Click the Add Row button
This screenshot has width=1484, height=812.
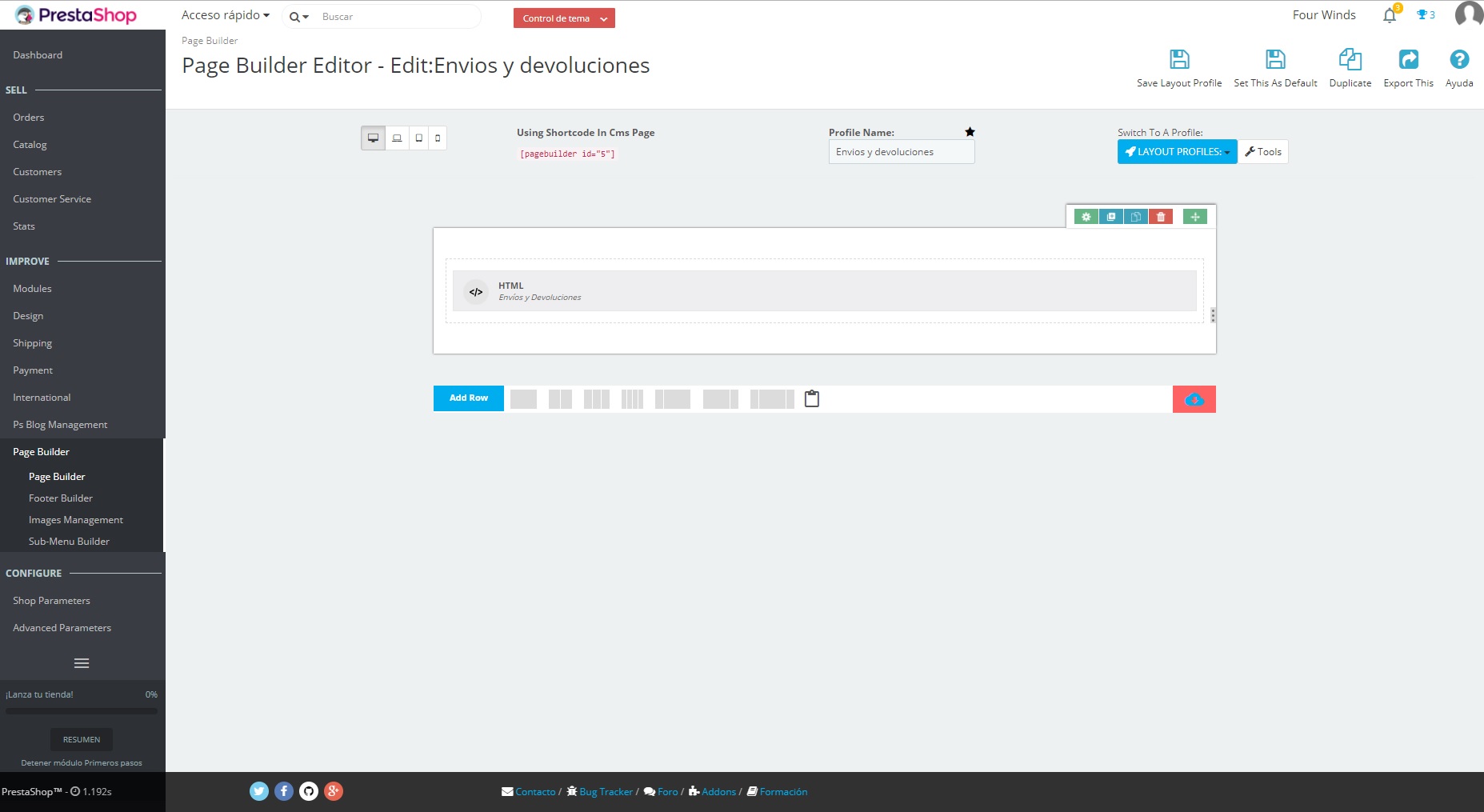(469, 398)
